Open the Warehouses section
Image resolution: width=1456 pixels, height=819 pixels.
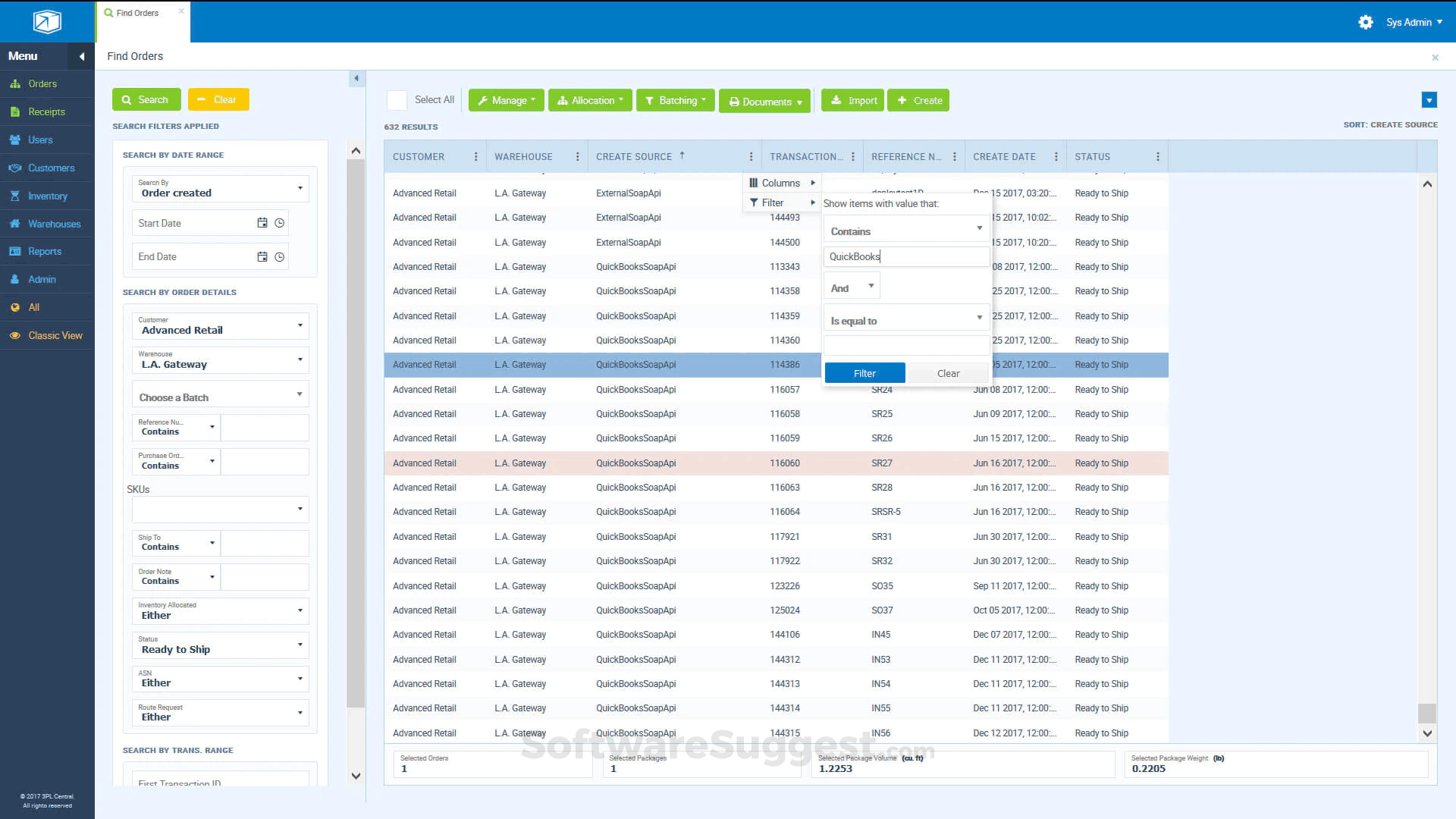pos(53,224)
